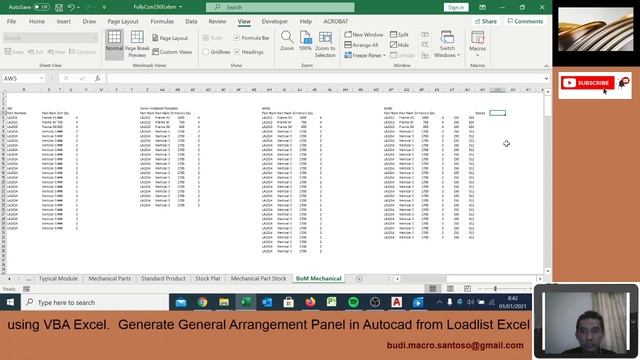This screenshot has height=360, width=640.
Task: Click the YouTube Subscribe button
Action: 587,83
